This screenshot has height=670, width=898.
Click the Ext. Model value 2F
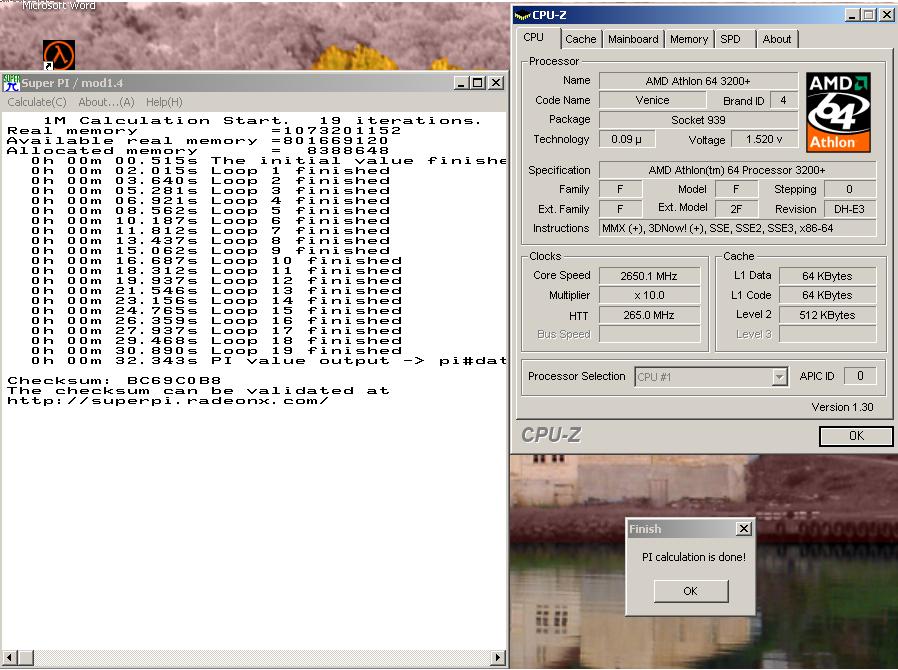[735, 209]
